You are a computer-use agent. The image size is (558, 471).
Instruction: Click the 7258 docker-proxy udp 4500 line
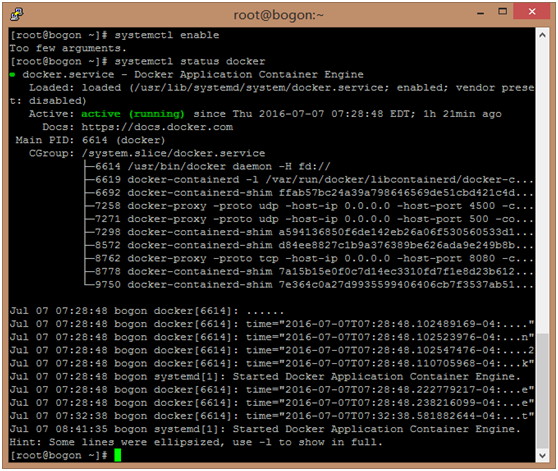(314, 206)
